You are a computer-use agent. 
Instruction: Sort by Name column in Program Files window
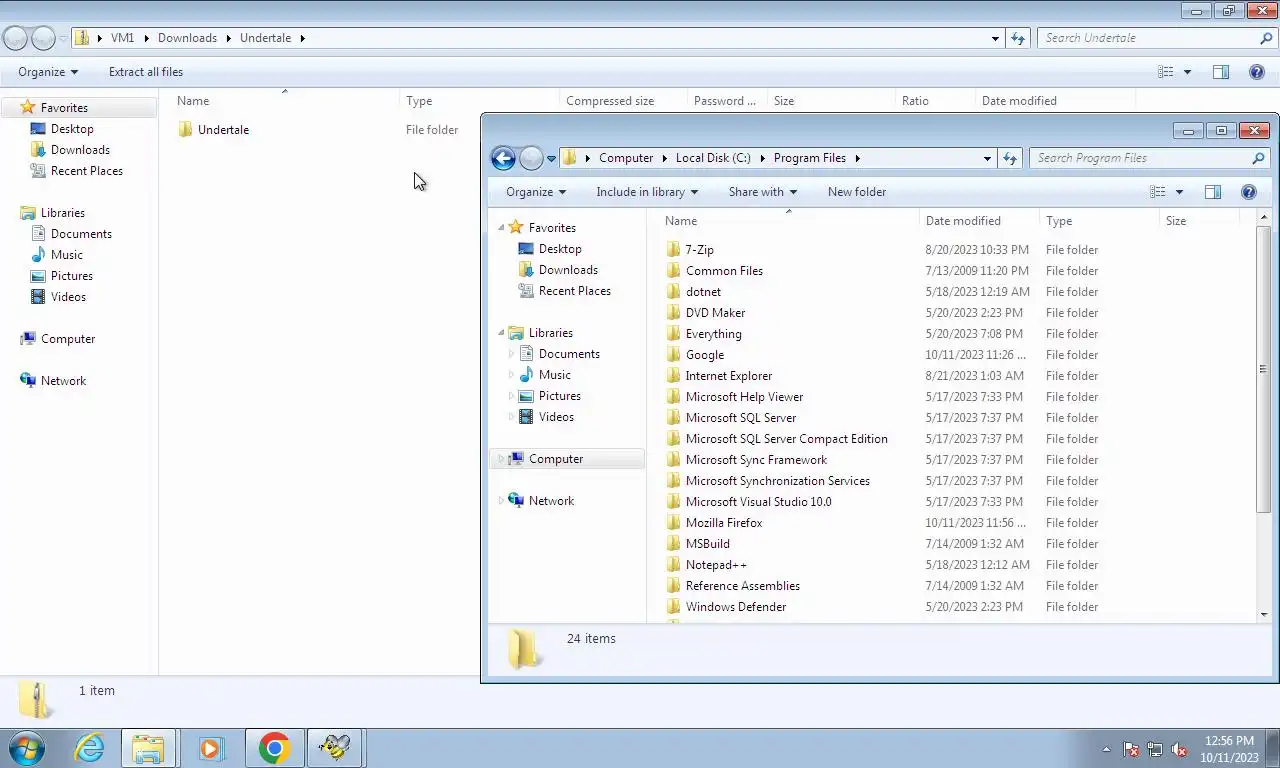(681, 221)
